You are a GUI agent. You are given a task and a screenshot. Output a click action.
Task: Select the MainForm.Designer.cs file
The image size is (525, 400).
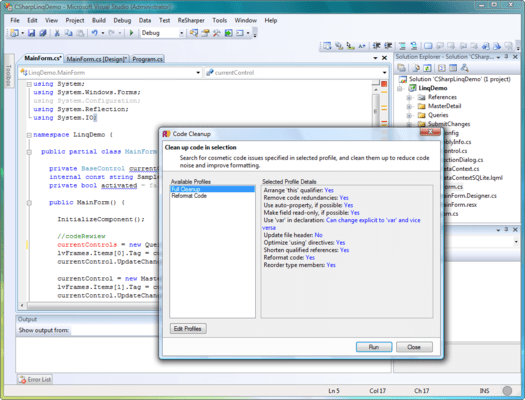pos(470,196)
